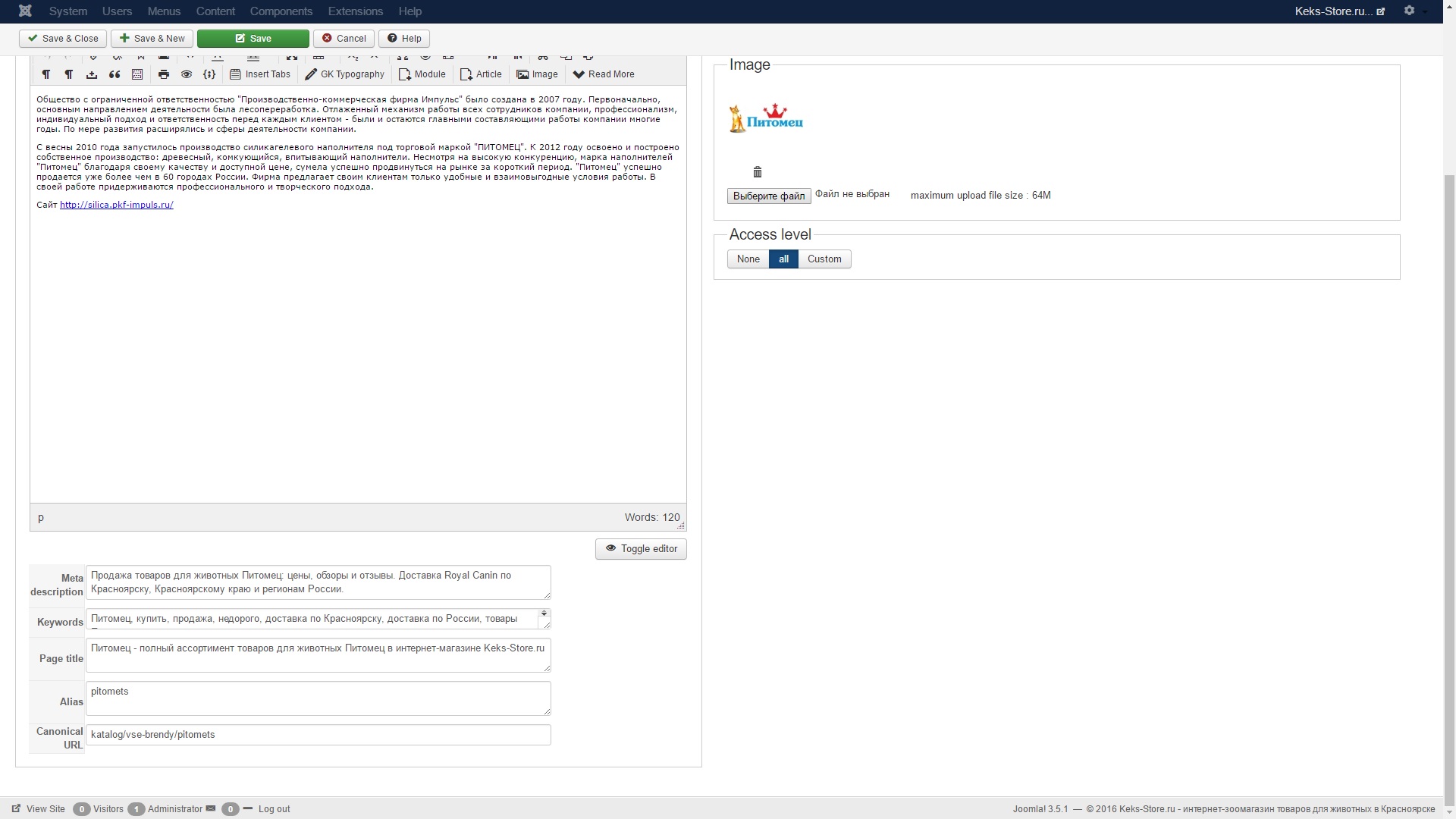Viewport: 1456px width, 819px height.
Task: Click the Joomla logo icon in top bar
Action: tap(25, 11)
